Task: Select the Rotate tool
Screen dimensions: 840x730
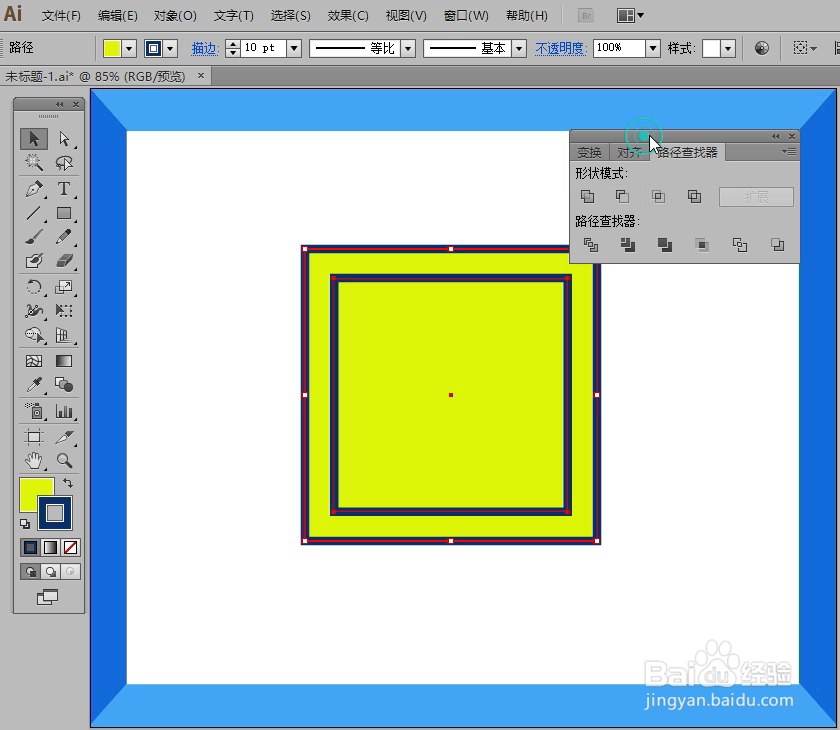Action: click(x=34, y=287)
